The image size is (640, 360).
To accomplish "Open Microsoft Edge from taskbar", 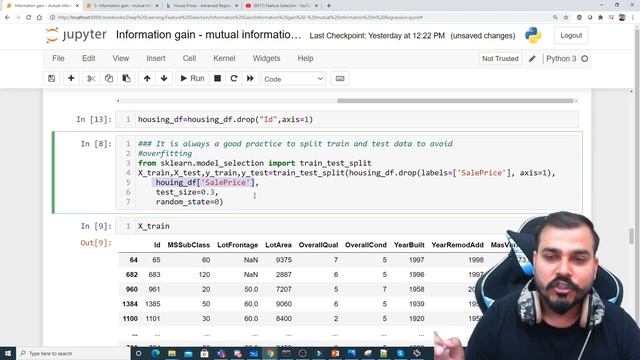I will pos(156,353).
